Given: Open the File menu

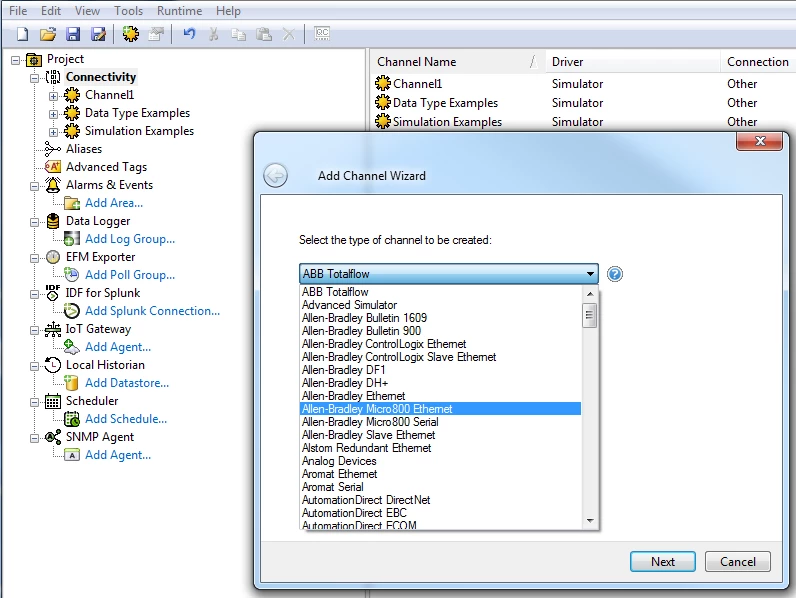Looking at the screenshot, I should coord(18,11).
